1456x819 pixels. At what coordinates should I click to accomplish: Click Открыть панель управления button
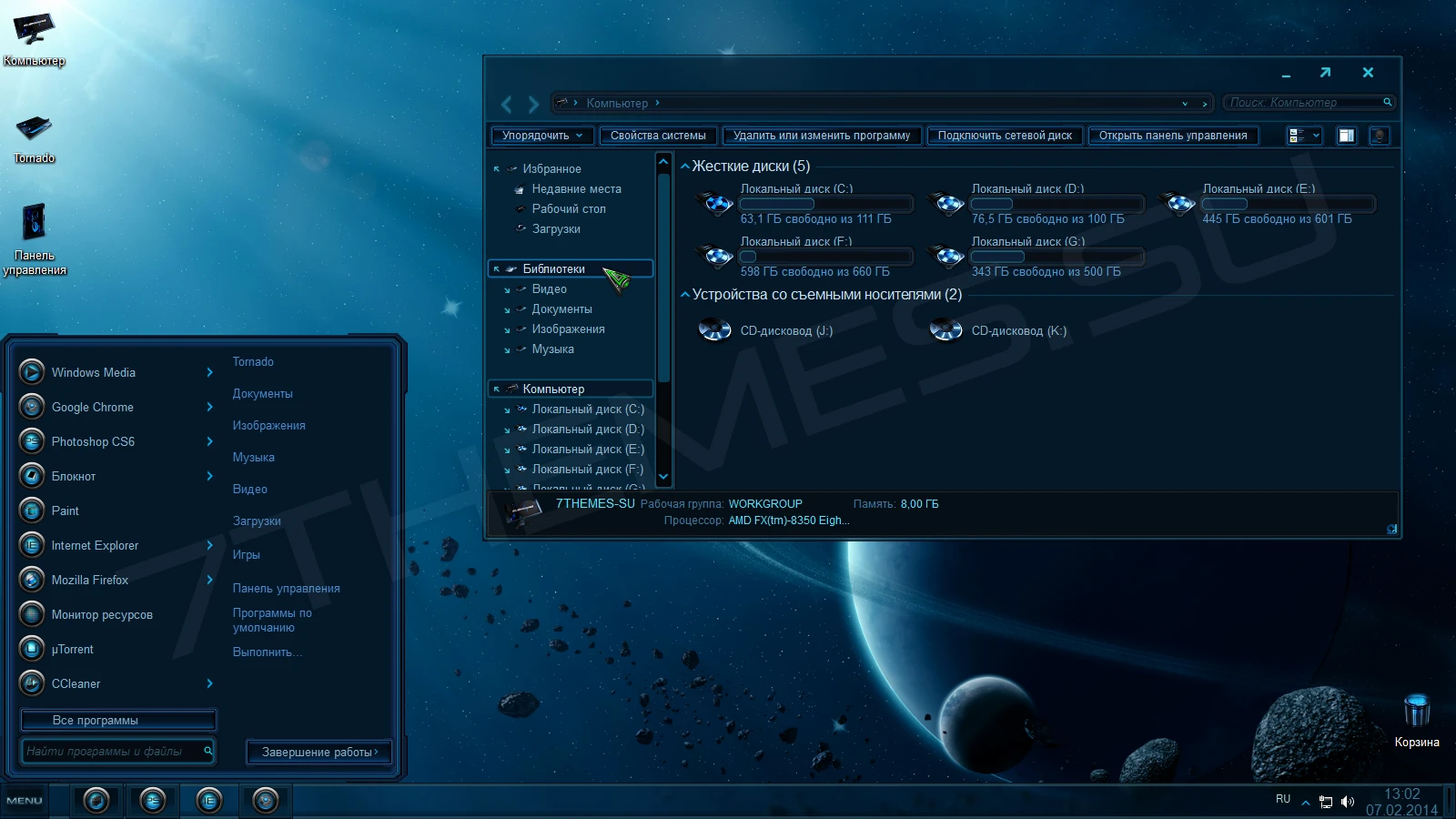pos(1173,135)
